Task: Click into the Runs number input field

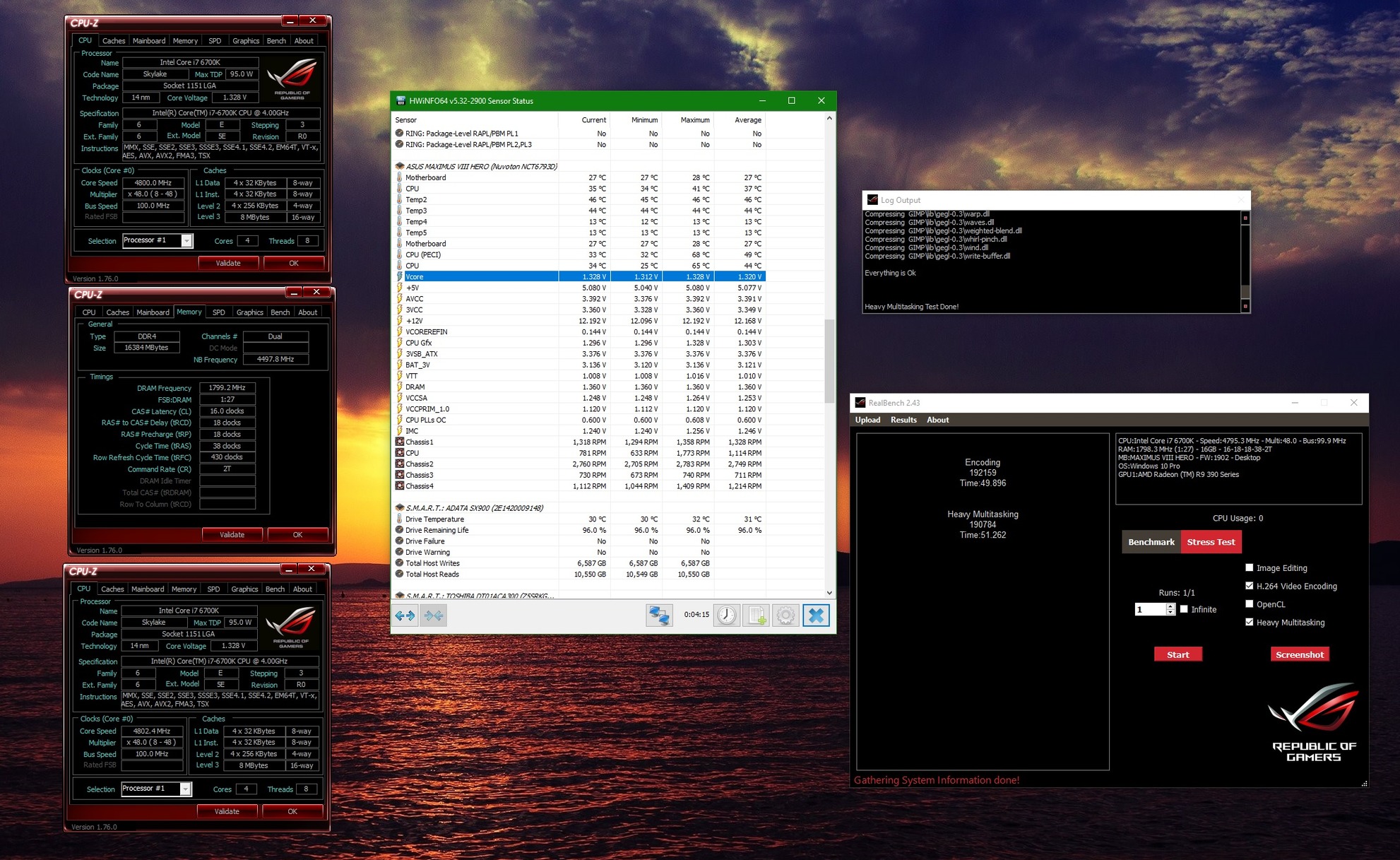Action: click(x=1150, y=609)
